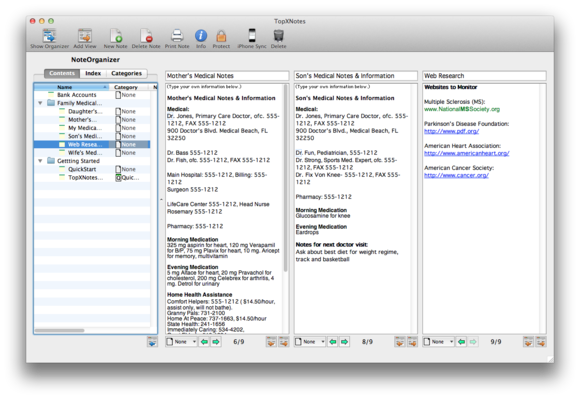The width and height of the screenshot is (580, 399).
Task: Select the Mother's note in the list
Action: click(x=82, y=120)
